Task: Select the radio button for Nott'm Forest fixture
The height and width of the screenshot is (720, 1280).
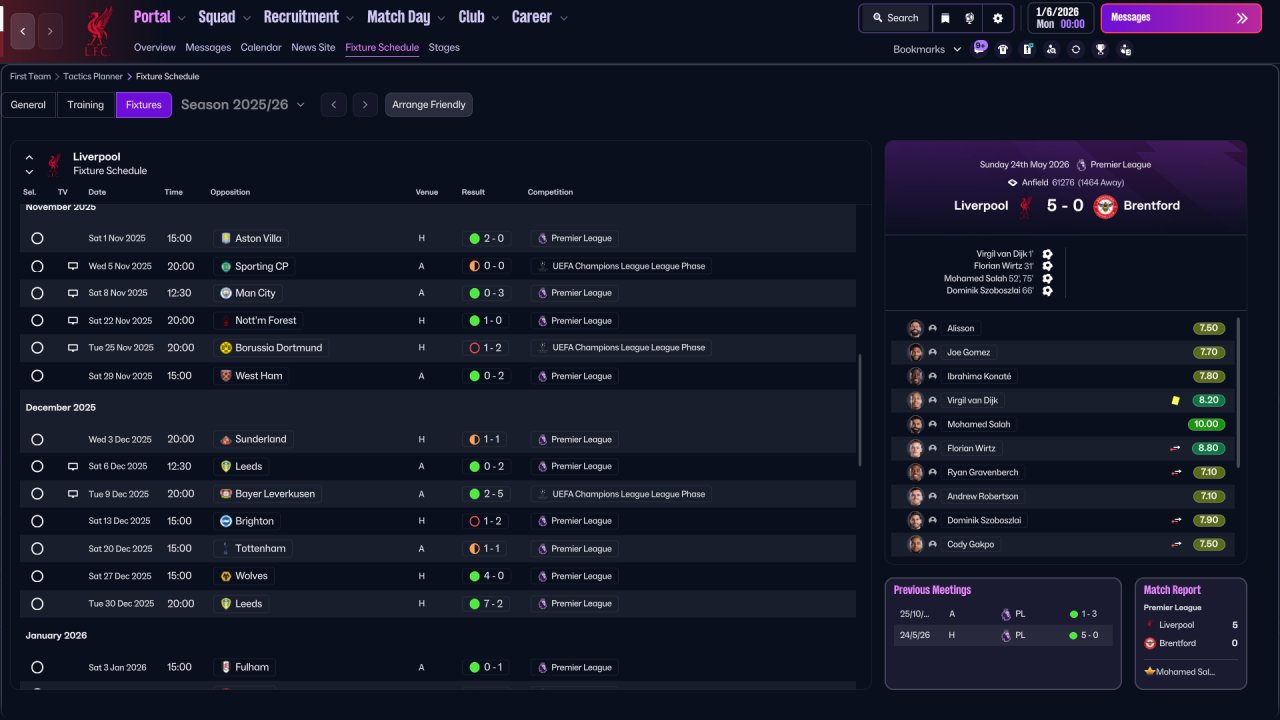Action: click(37, 321)
